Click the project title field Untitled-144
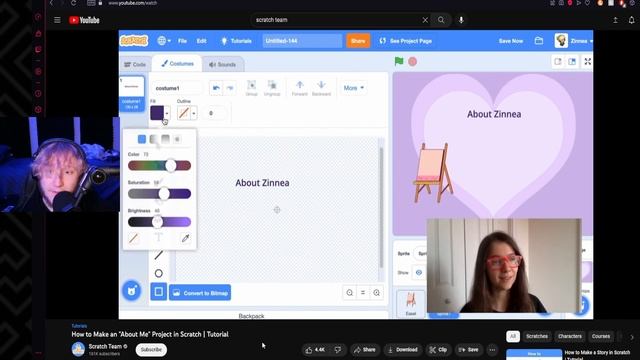This screenshot has width=640, height=360. [x=302, y=41]
